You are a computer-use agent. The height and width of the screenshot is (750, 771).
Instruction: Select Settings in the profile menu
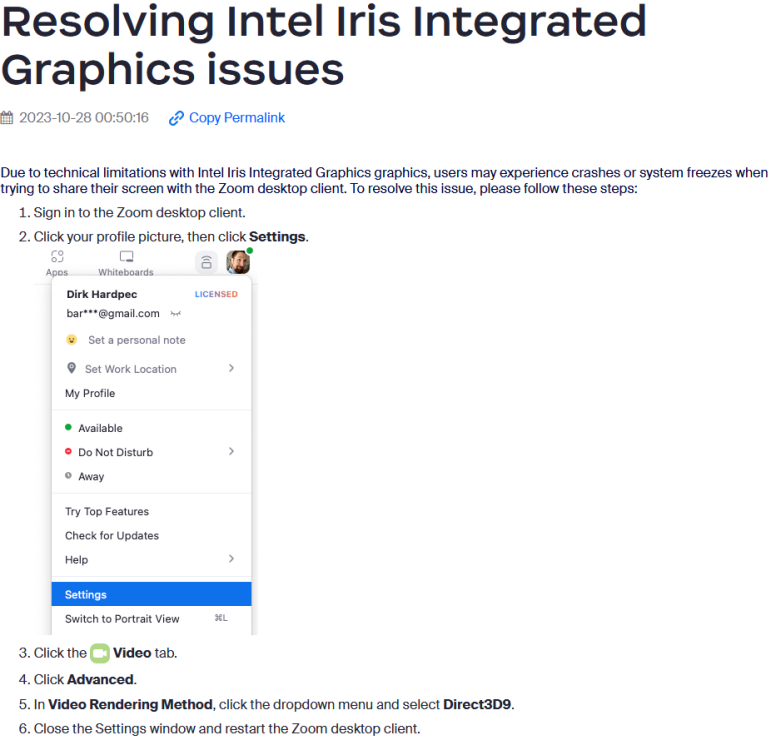[x=151, y=594]
